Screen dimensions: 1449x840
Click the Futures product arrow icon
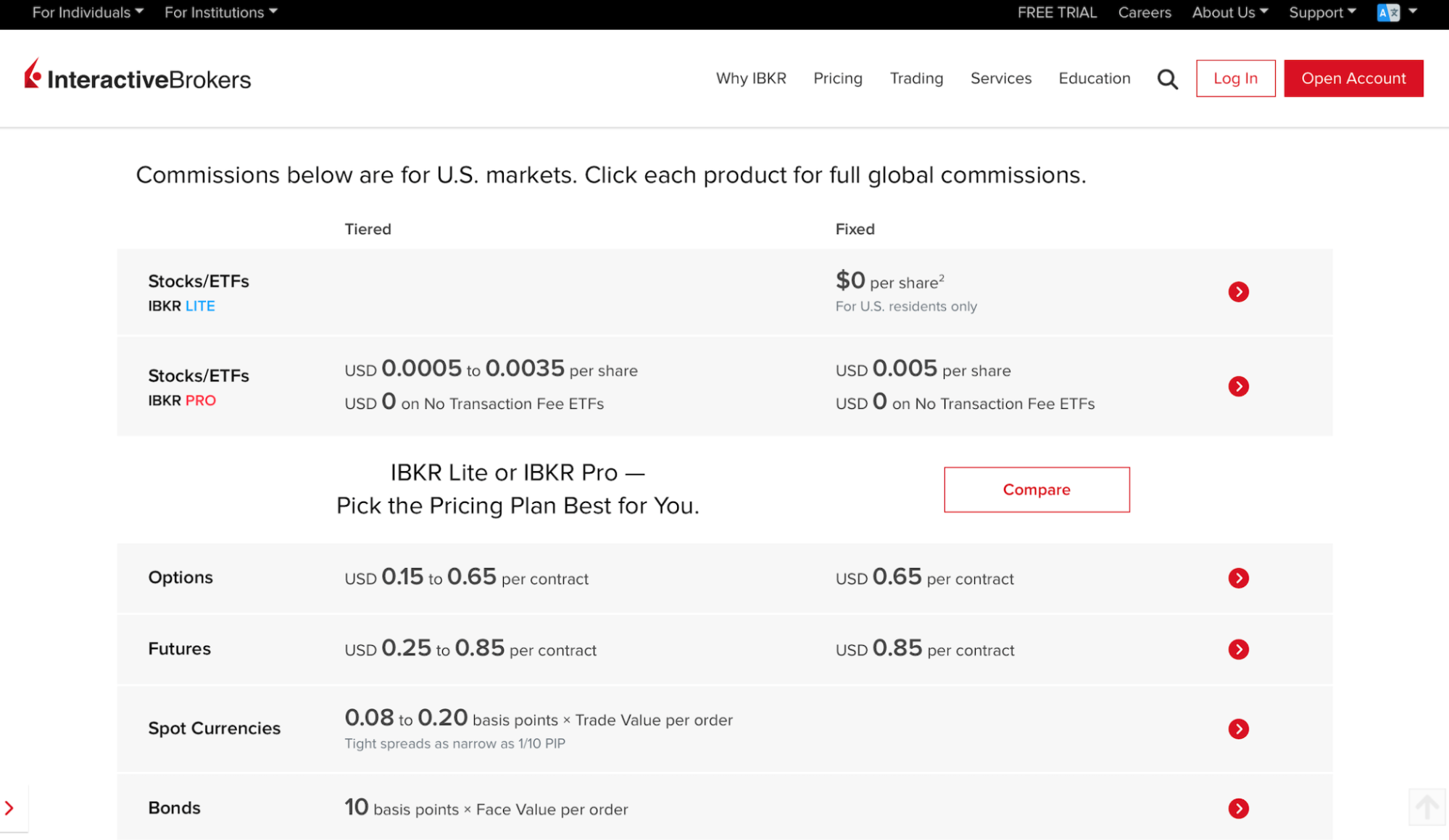(x=1239, y=649)
